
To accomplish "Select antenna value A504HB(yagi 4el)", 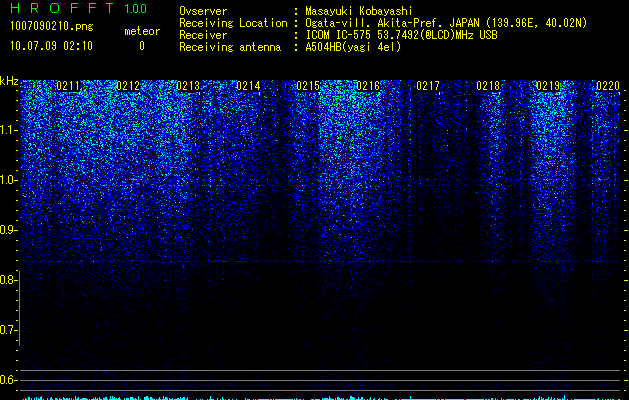I will coord(353,47).
